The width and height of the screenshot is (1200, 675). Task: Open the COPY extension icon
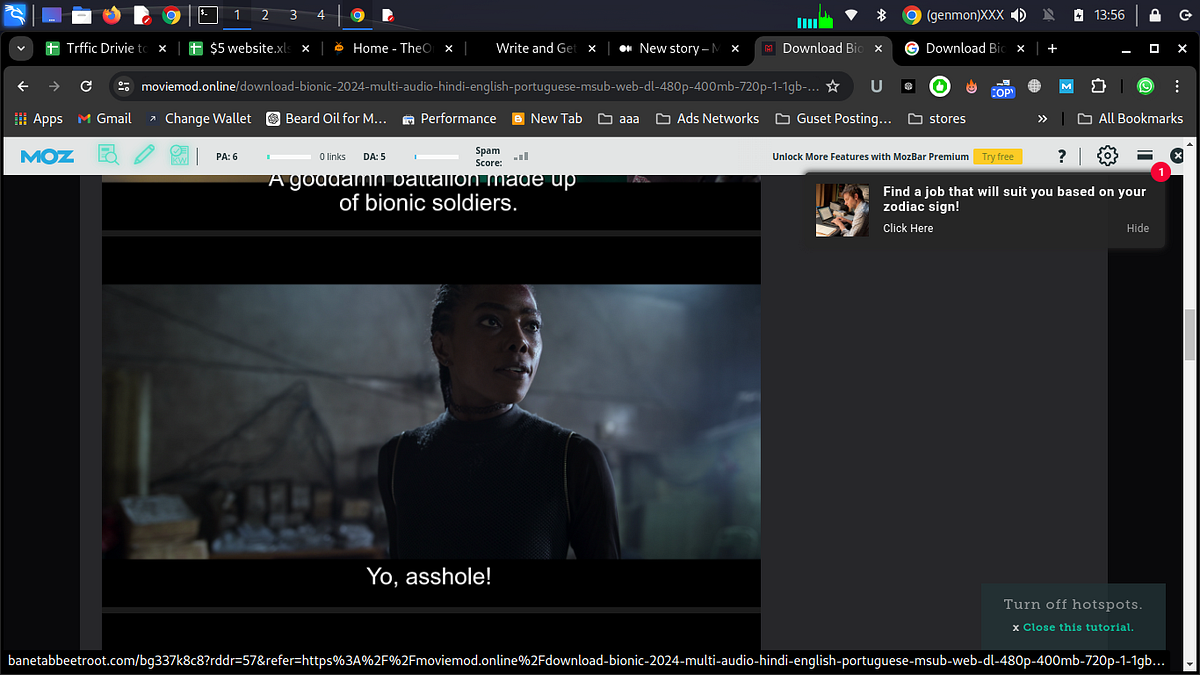(1002, 88)
